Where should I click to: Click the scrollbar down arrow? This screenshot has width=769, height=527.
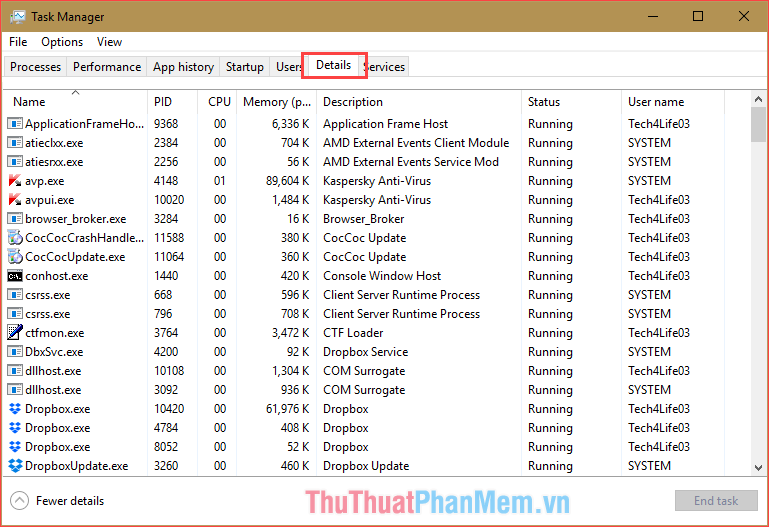coord(758,468)
